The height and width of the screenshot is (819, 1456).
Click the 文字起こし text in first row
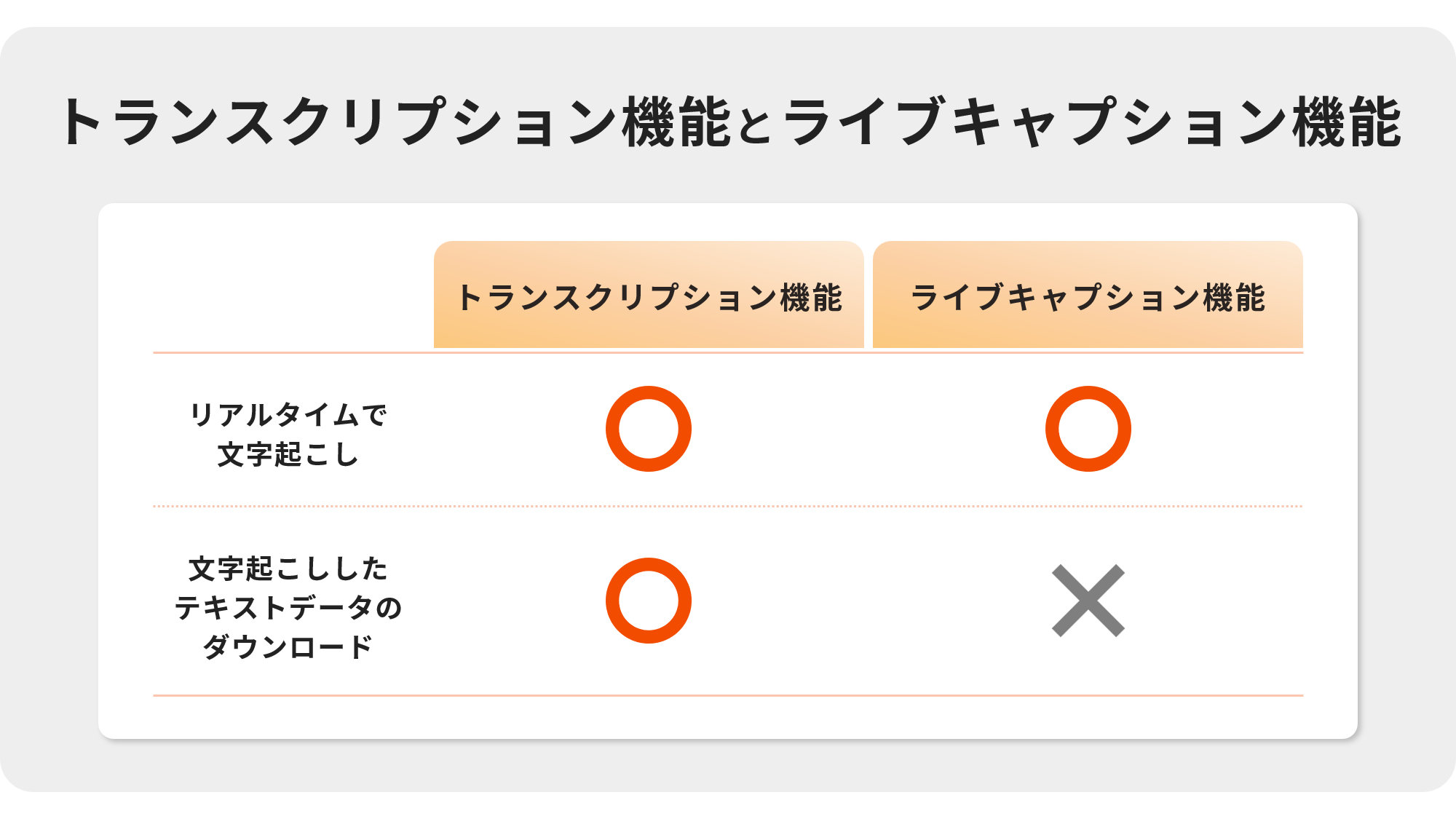pos(288,454)
